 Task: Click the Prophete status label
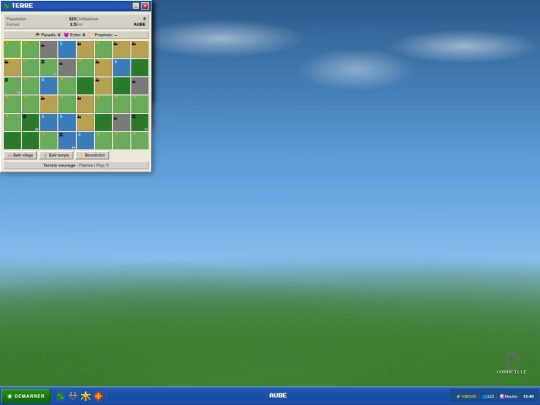pyautogui.click(x=103, y=35)
